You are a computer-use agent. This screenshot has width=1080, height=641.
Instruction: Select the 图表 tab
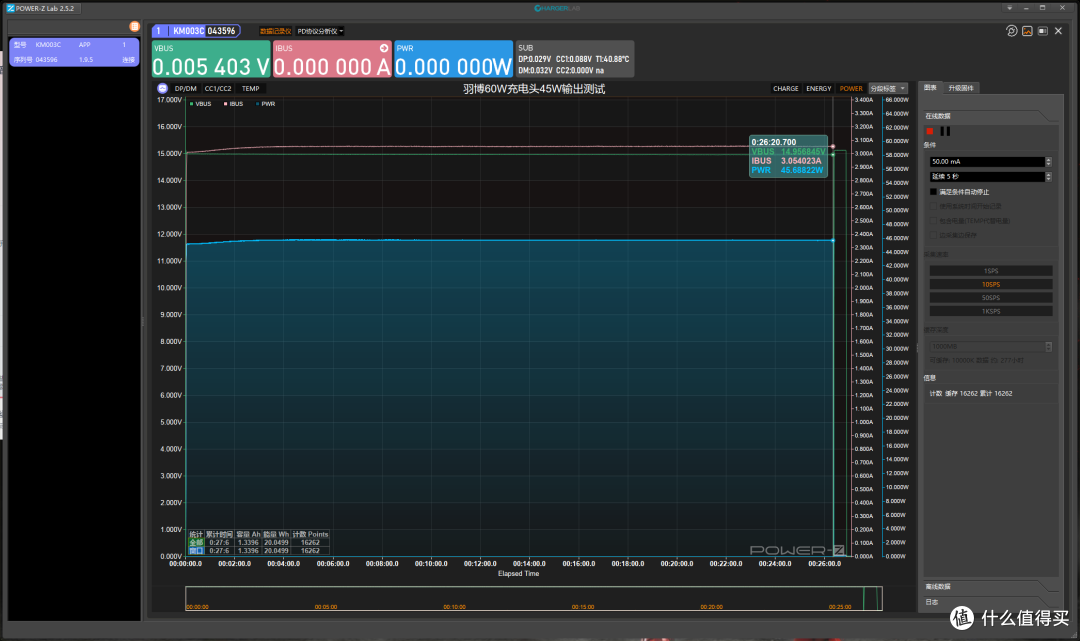[x=931, y=87]
